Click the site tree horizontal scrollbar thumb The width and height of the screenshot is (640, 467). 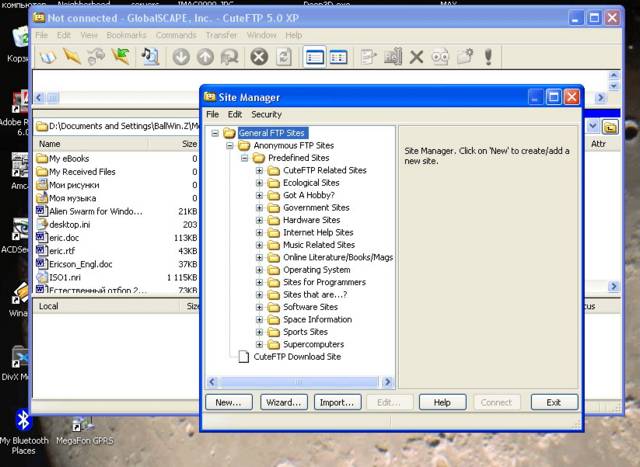298,382
